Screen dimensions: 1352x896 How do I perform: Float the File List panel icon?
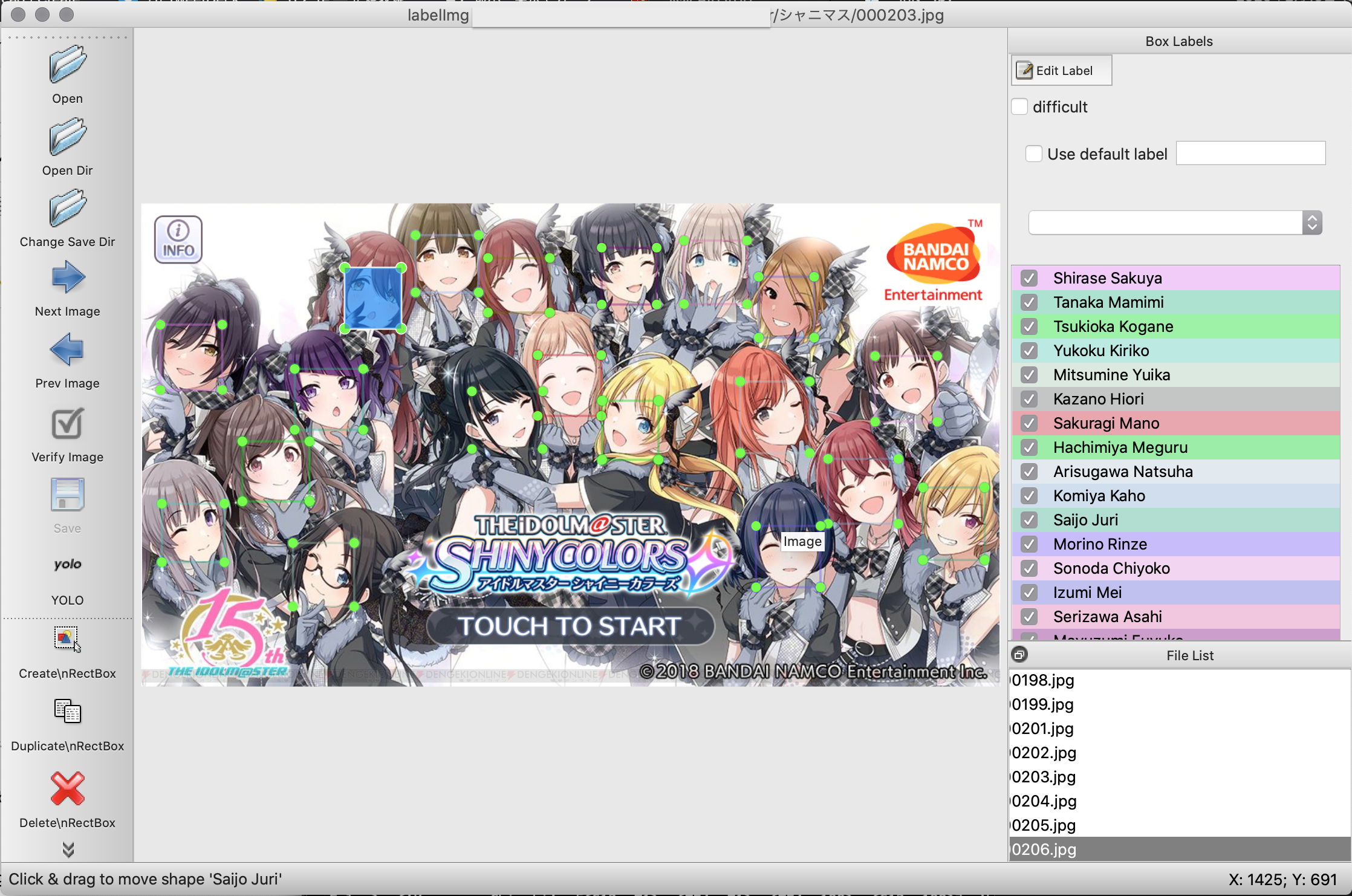click(x=1019, y=655)
